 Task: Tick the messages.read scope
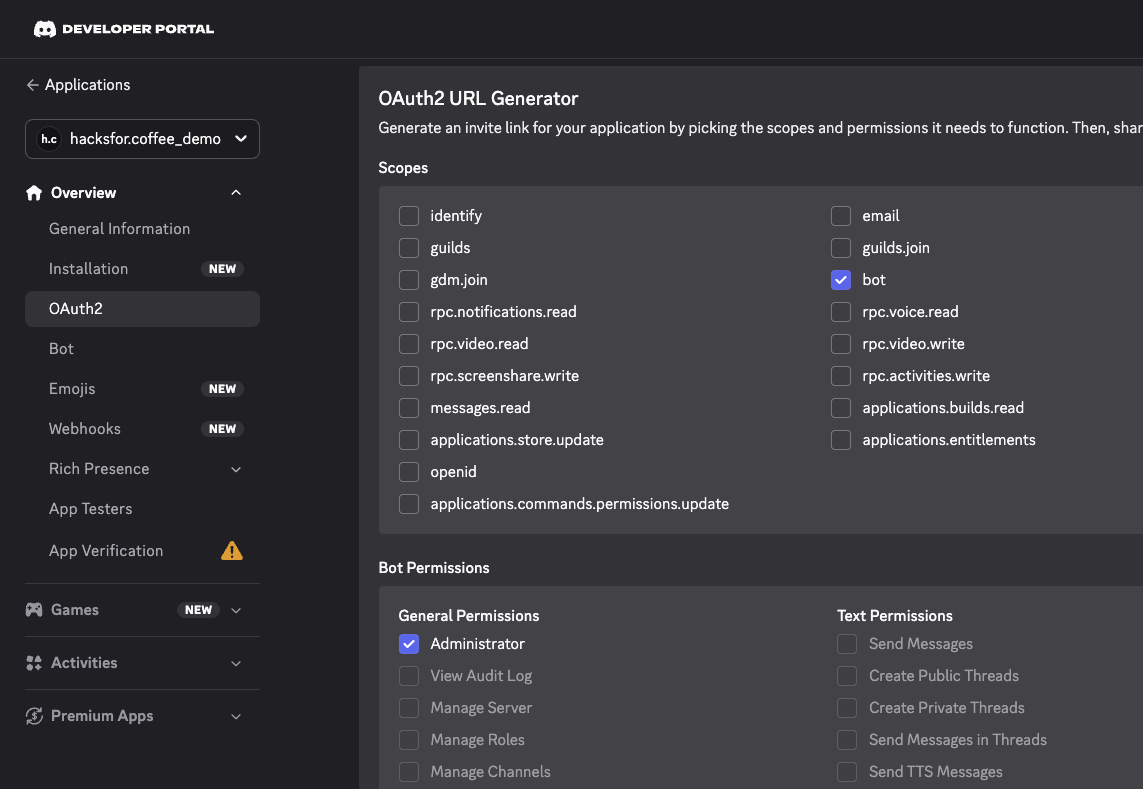tap(409, 408)
